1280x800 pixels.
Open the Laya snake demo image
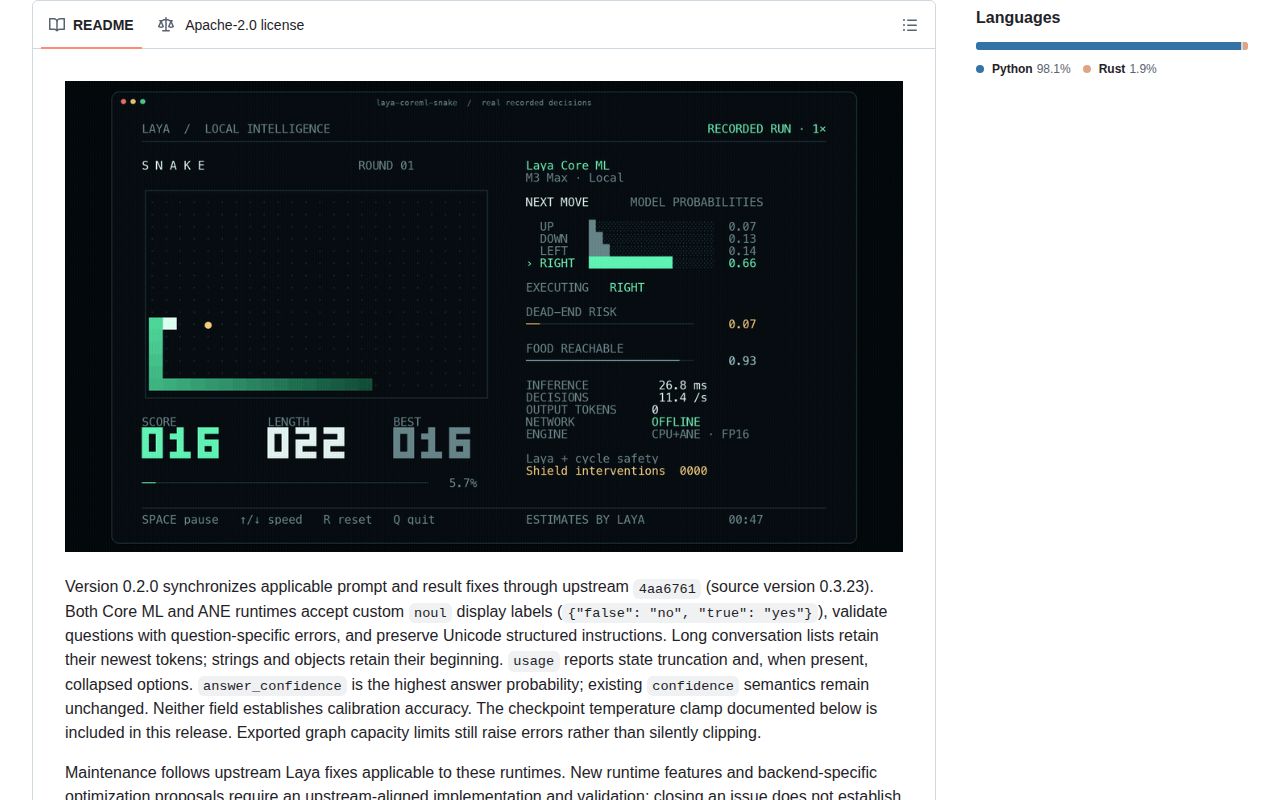[484, 316]
